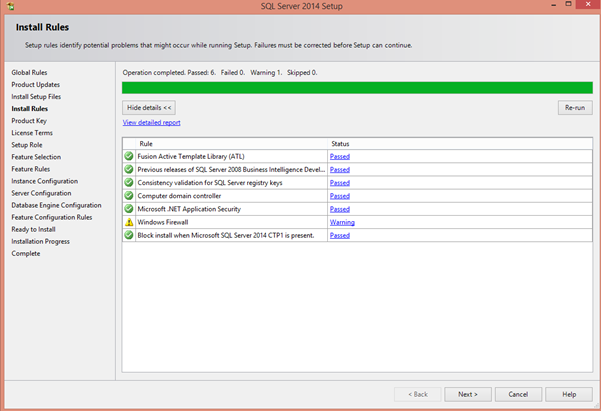Click the Windows Firewall rule text

pos(163,222)
